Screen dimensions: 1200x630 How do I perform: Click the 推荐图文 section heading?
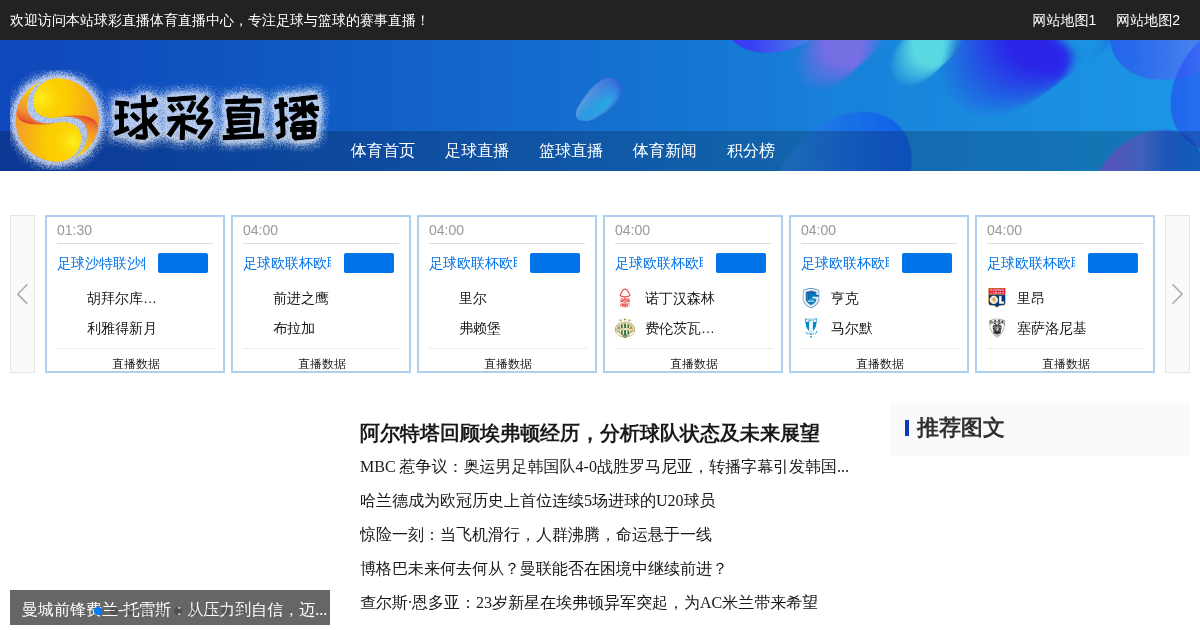pyautogui.click(x=960, y=428)
